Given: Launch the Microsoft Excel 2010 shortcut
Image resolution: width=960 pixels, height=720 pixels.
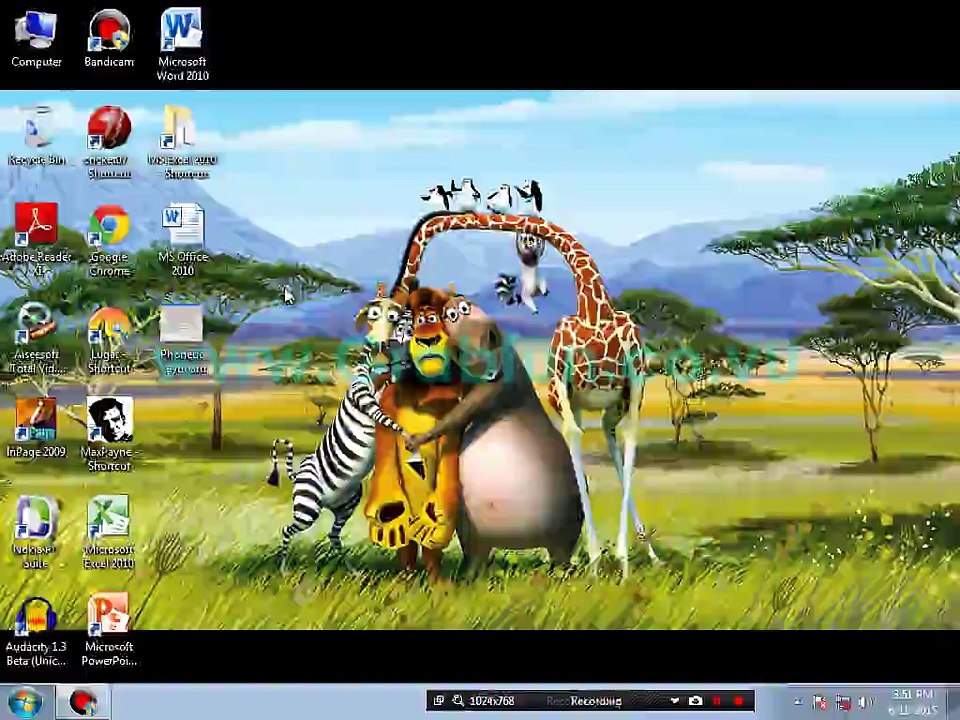Looking at the screenshot, I should pyautogui.click(x=108, y=531).
